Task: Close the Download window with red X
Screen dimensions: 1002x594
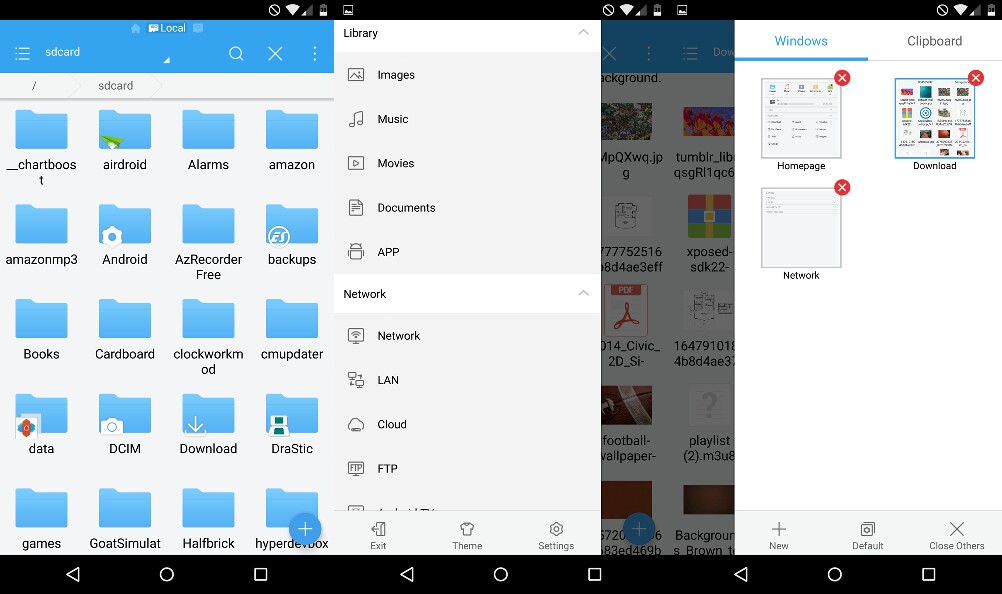Action: (x=976, y=78)
